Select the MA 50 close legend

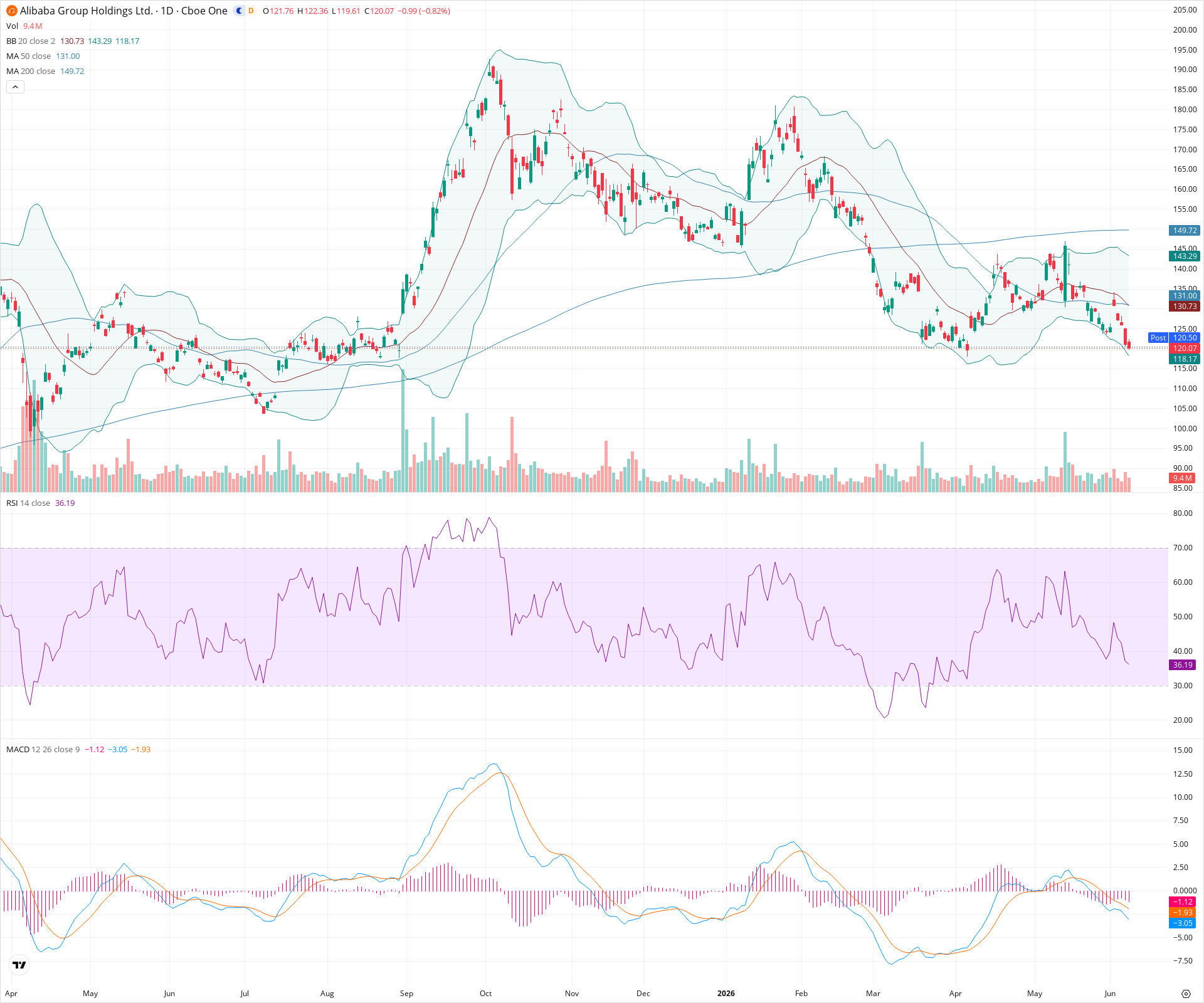coord(28,56)
